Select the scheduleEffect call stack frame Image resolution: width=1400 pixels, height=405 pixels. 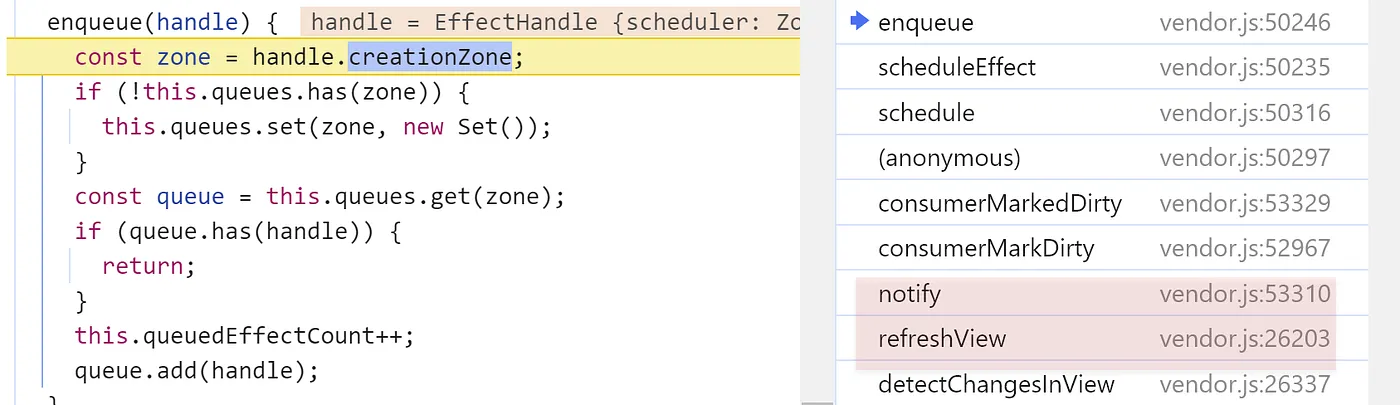pos(1102,67)
